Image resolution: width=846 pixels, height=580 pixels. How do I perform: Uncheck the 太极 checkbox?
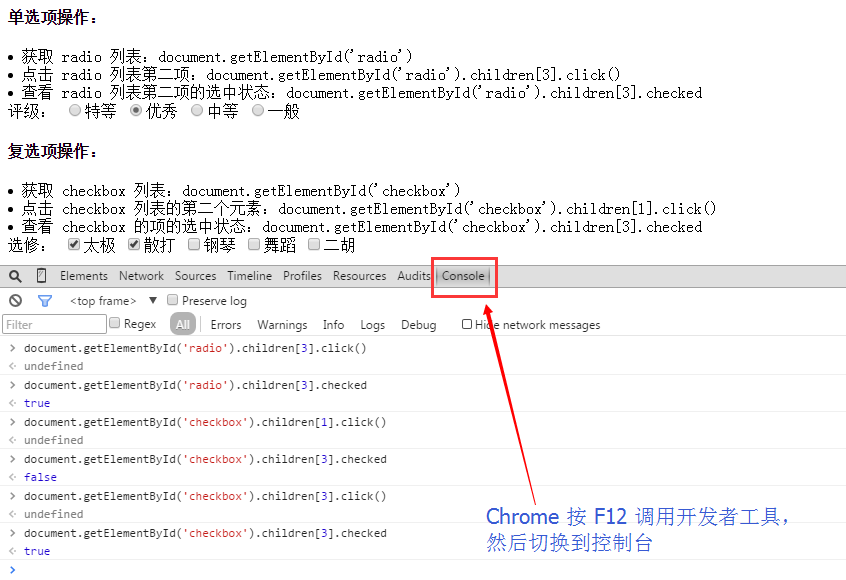[74, 244]
